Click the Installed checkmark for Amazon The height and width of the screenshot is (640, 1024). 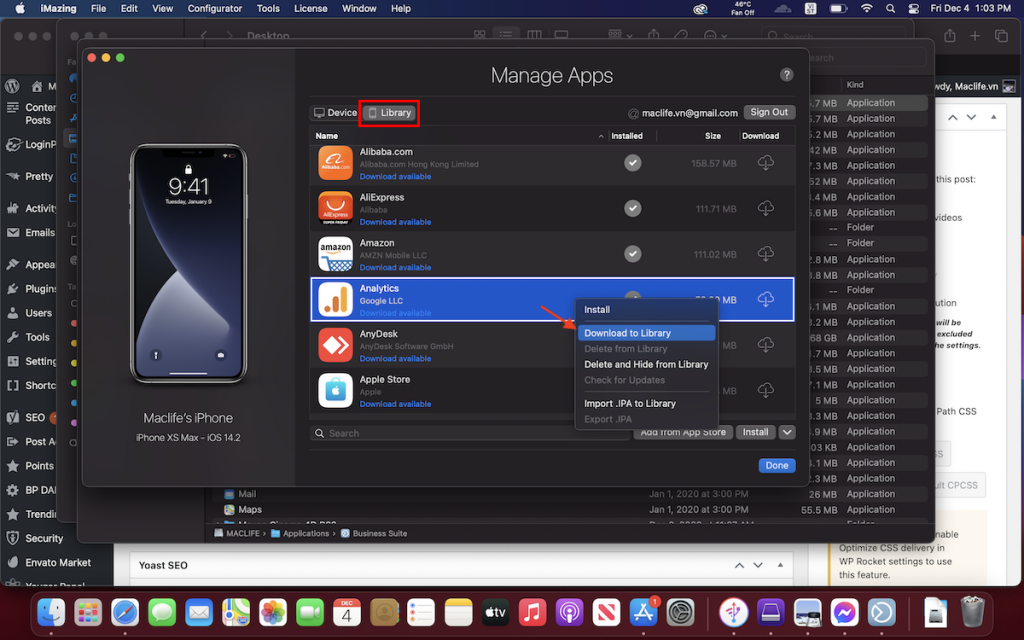(632, 254)
